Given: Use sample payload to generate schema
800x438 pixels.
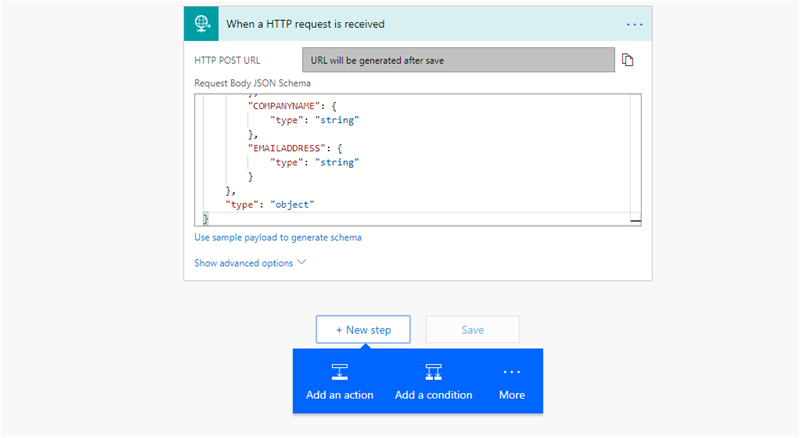Looking at the screenshot, I should [278, 238].
